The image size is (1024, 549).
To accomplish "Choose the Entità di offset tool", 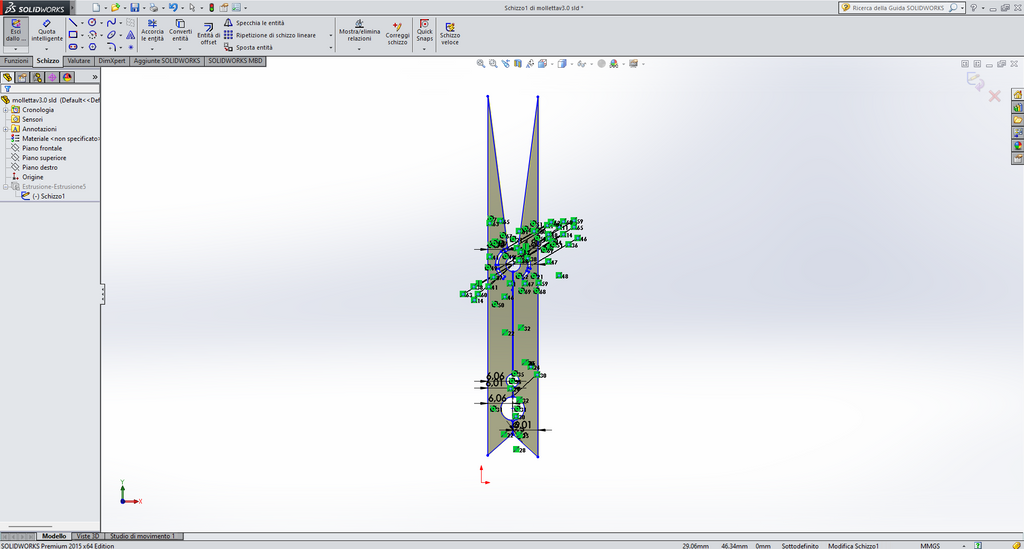I will click(208, 34).
